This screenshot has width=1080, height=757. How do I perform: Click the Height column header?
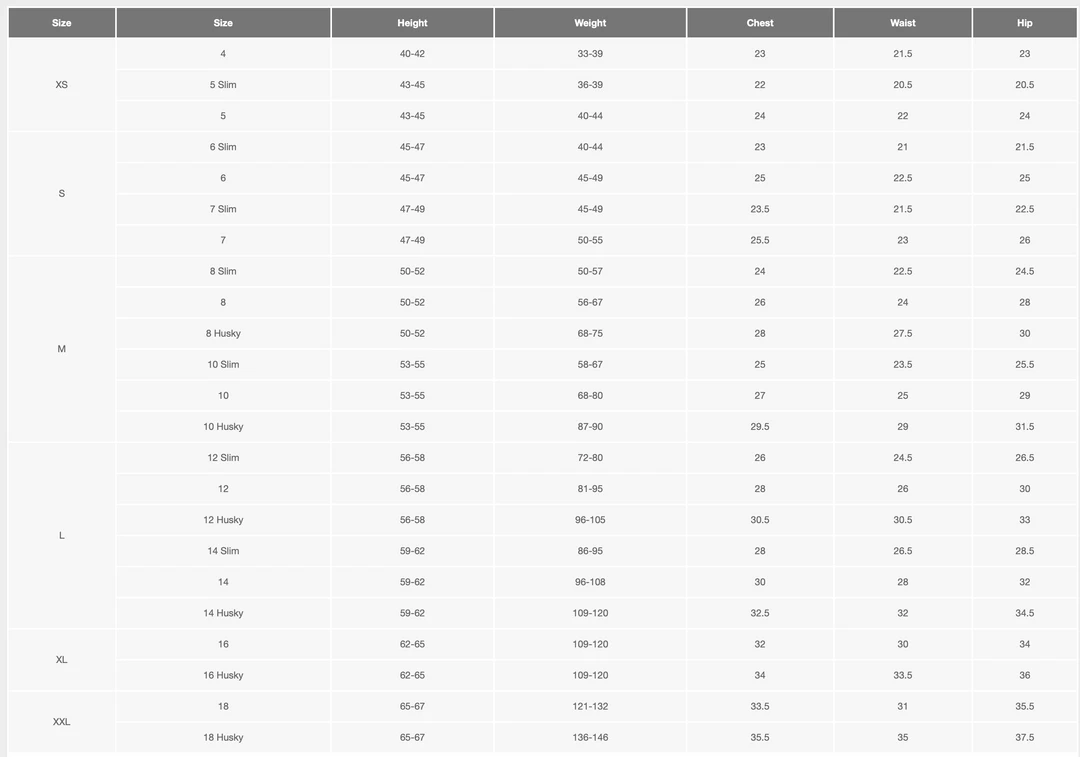[x=412, y=23]
